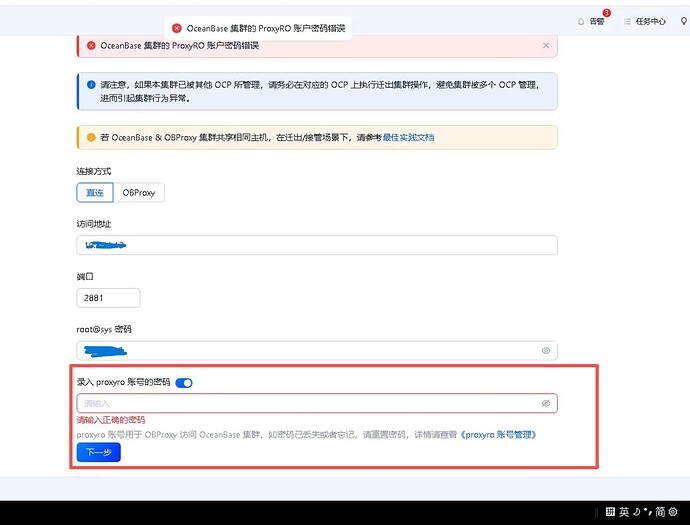690x525 pixels.
Task: Select OBProxy connection mode
Action: pyautogui.click(x=138, y=192)
